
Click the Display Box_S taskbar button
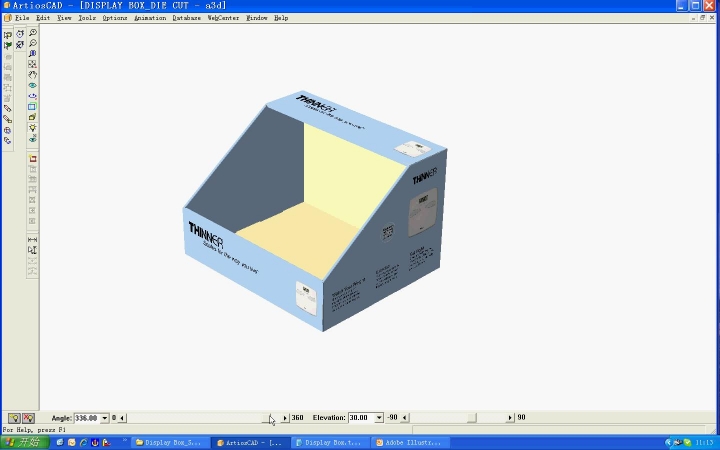coord(172,442)
